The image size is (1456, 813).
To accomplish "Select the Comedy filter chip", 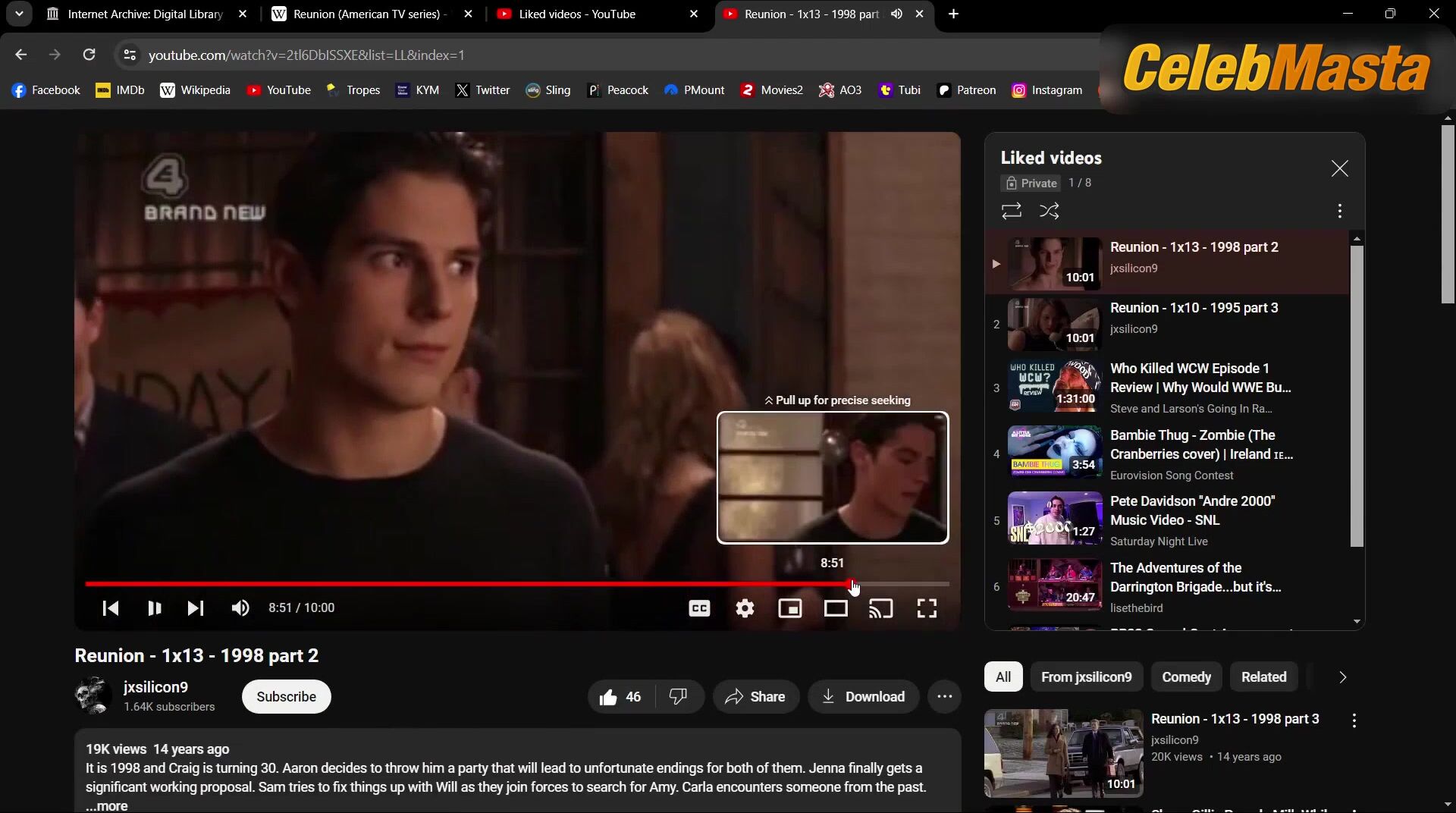I will point(1187,677).
